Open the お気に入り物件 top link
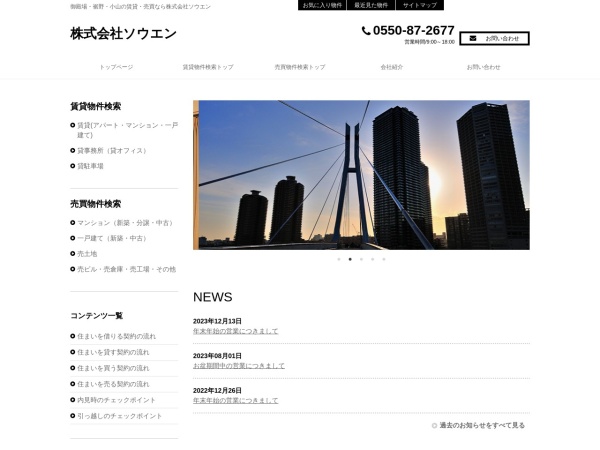600x450 pixels. click(x=322, y=5)
